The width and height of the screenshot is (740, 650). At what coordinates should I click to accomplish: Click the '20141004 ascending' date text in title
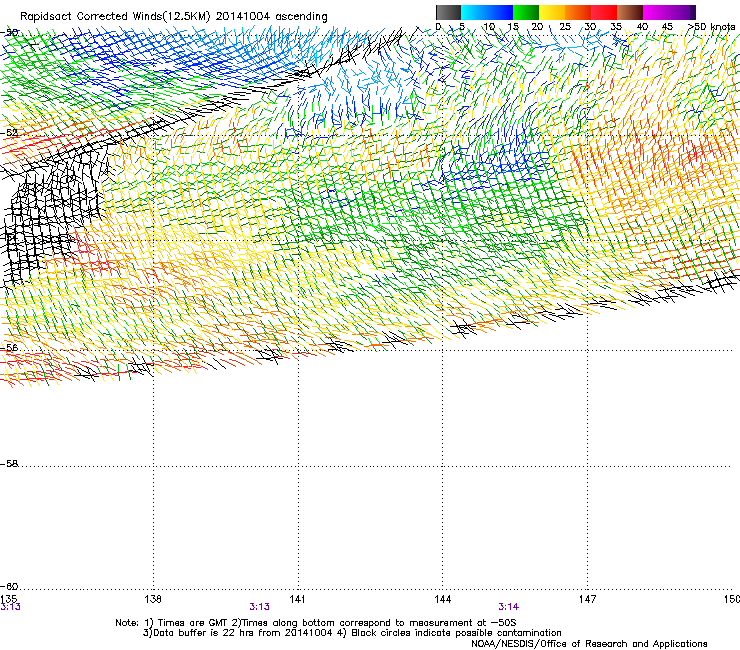tap(272, 17)
